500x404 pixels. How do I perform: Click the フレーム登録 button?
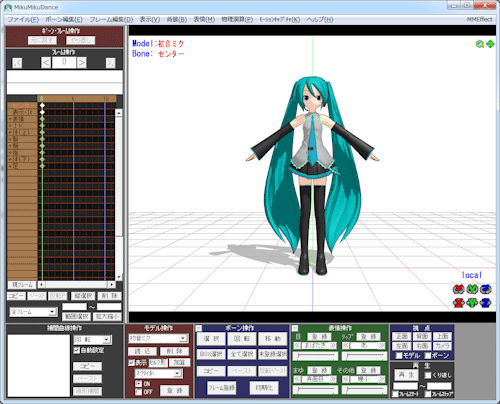[x=222, y=388]
